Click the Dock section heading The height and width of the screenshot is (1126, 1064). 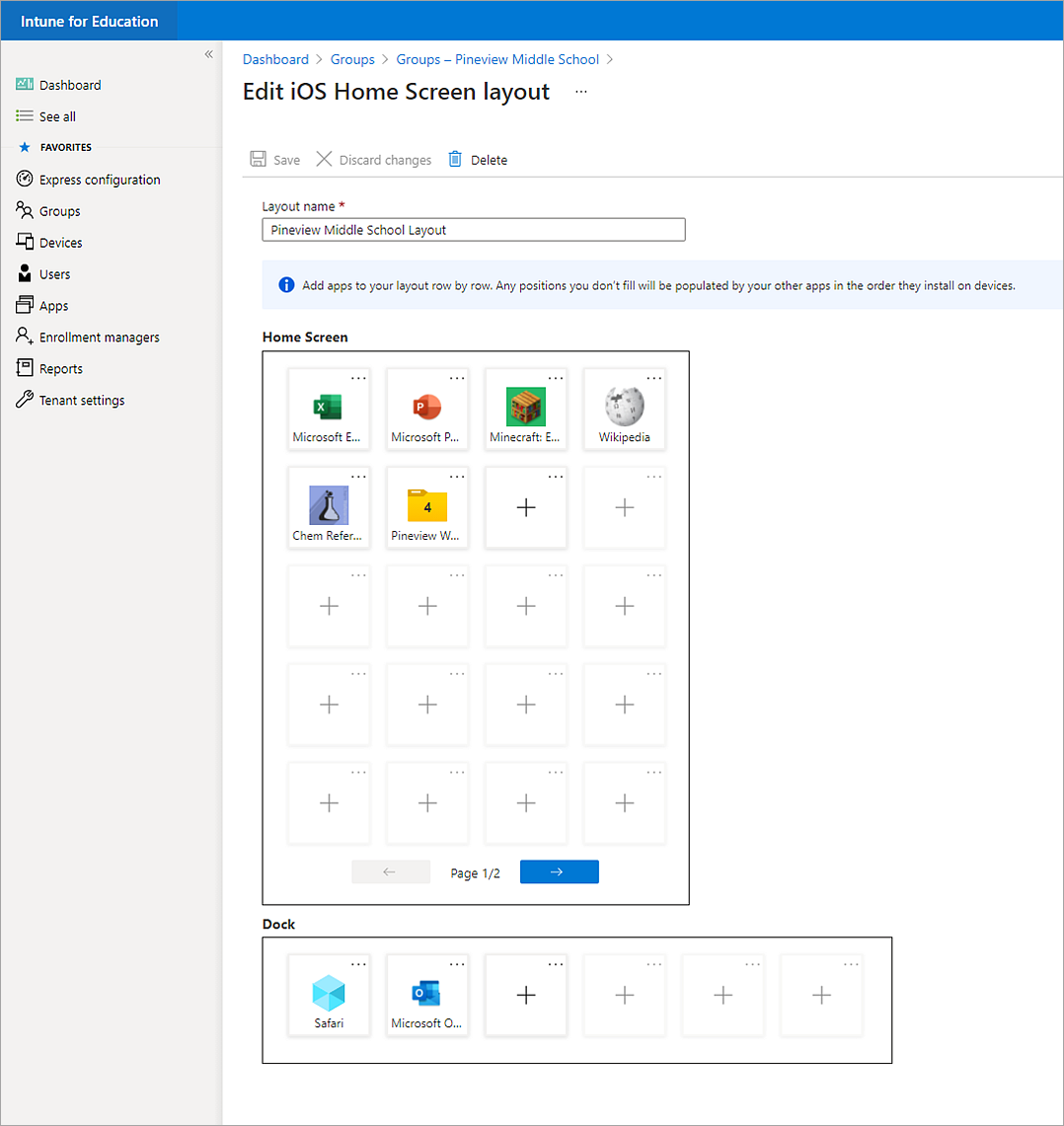click(x=278, y=925)
